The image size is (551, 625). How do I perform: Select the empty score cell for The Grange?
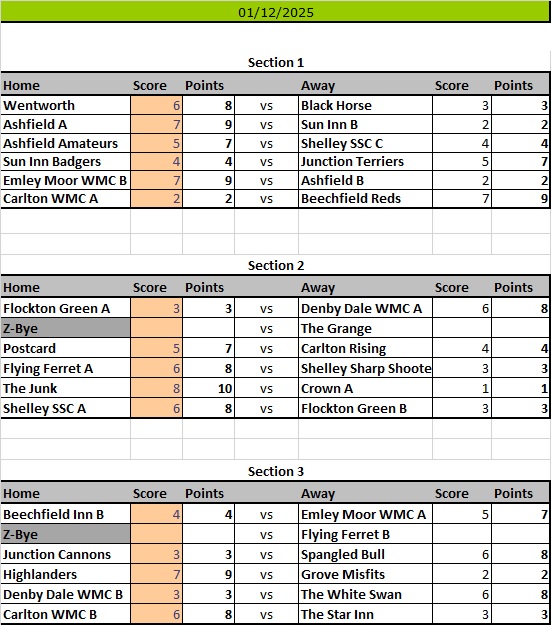[462, 328]
